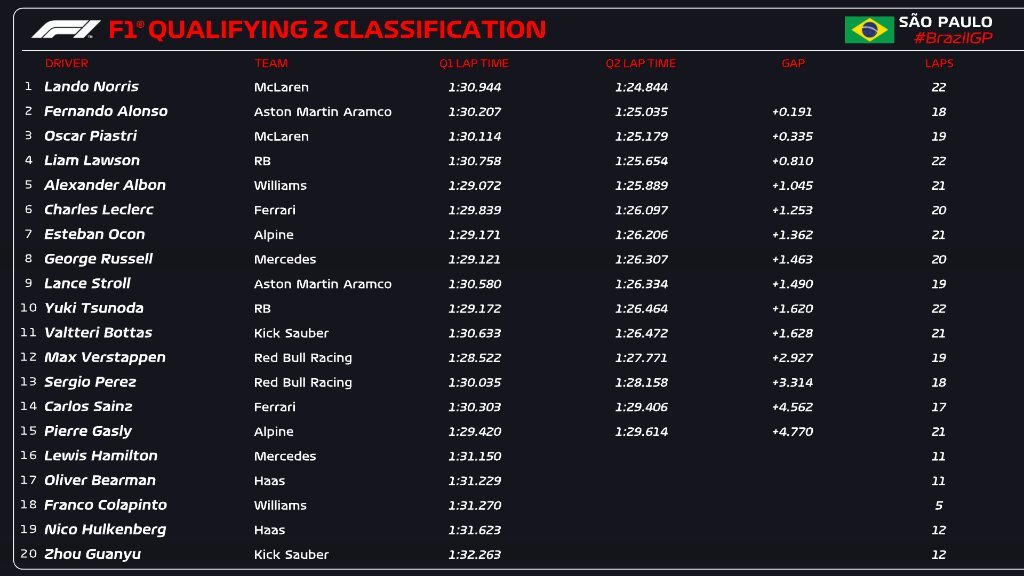Image resolution: width=1024 pixels, height=576 pixels.
Task: Click the F1 logo icon
Action: (66, 29)
